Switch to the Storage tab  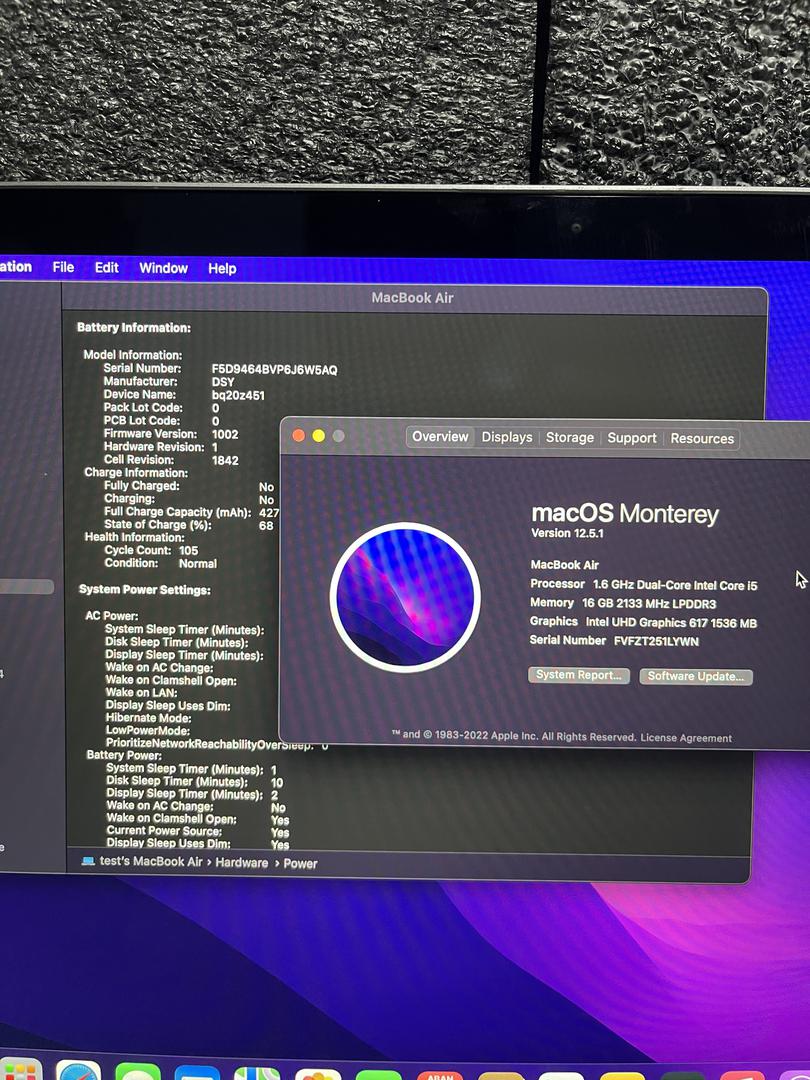570,438
